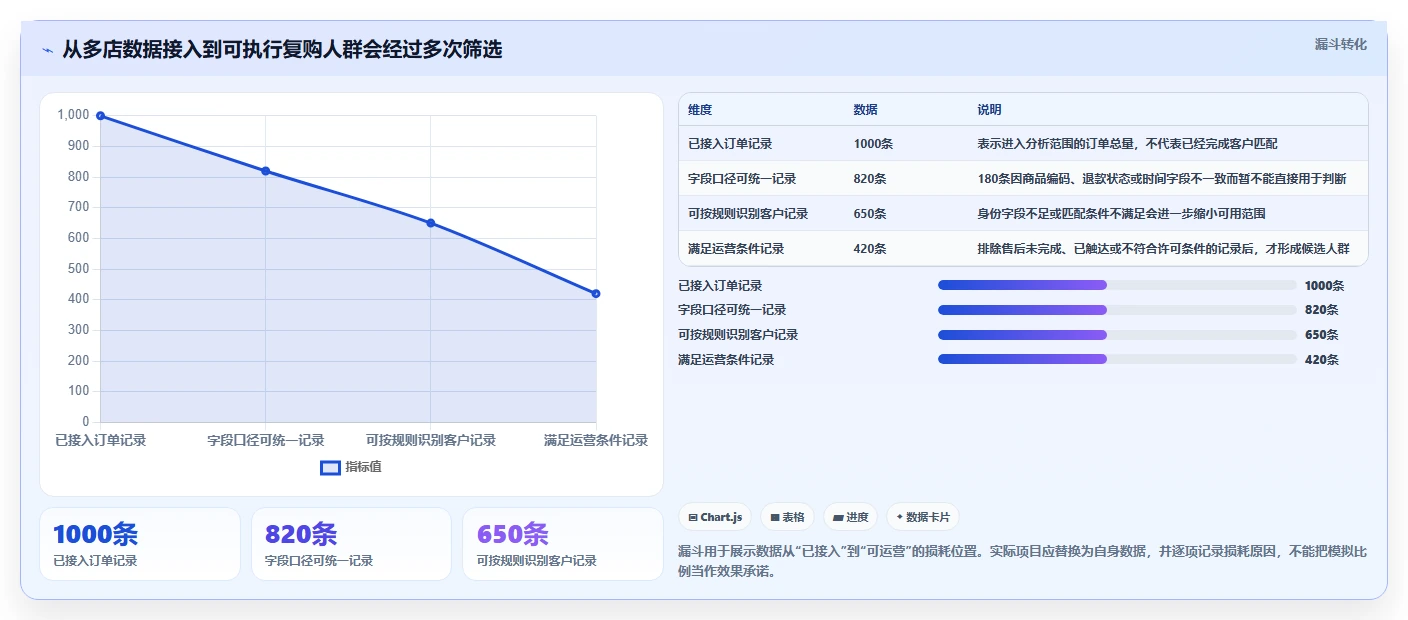Click the progress bar for 已接入订单记录
Screen dimensions: 1408x620
coord(1117,285)
